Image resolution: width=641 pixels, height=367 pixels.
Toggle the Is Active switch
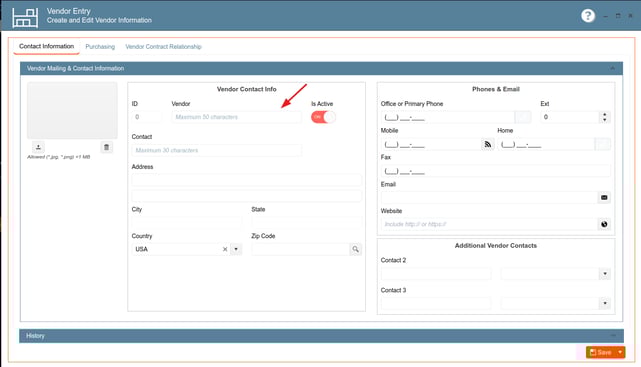pos(323,117)
